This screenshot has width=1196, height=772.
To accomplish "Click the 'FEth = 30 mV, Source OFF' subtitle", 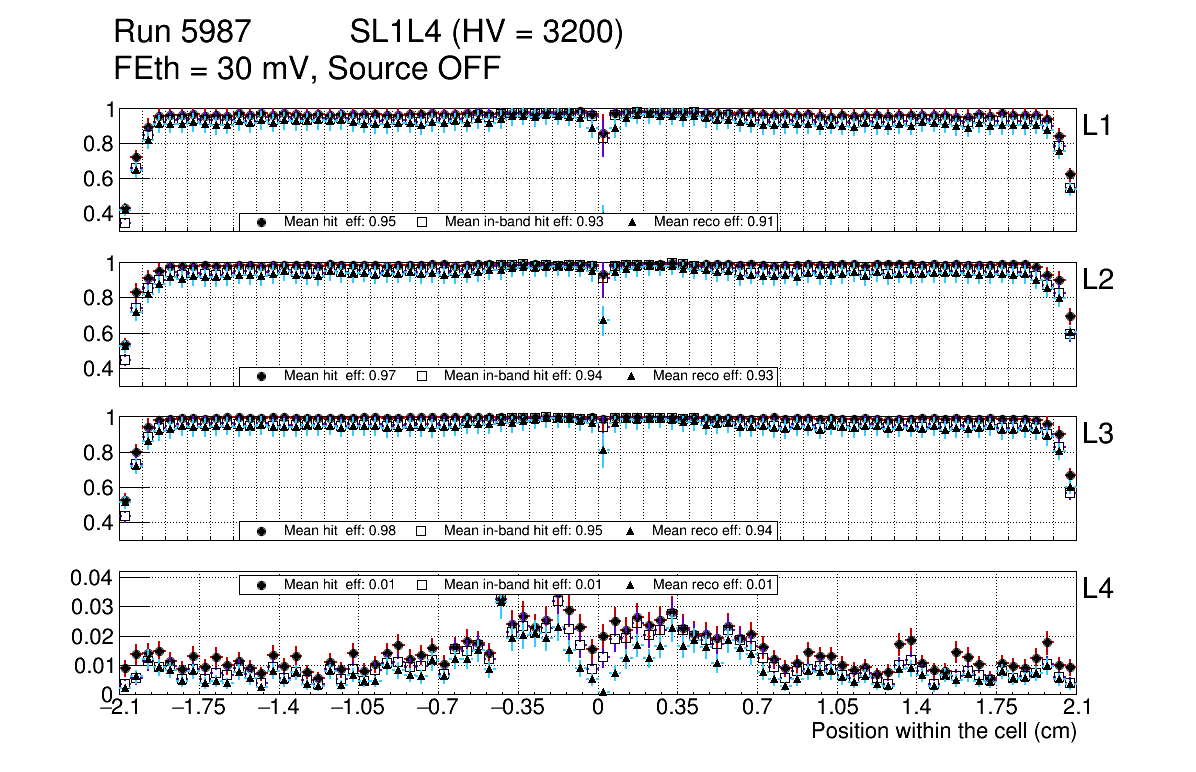I will [306, 69].
